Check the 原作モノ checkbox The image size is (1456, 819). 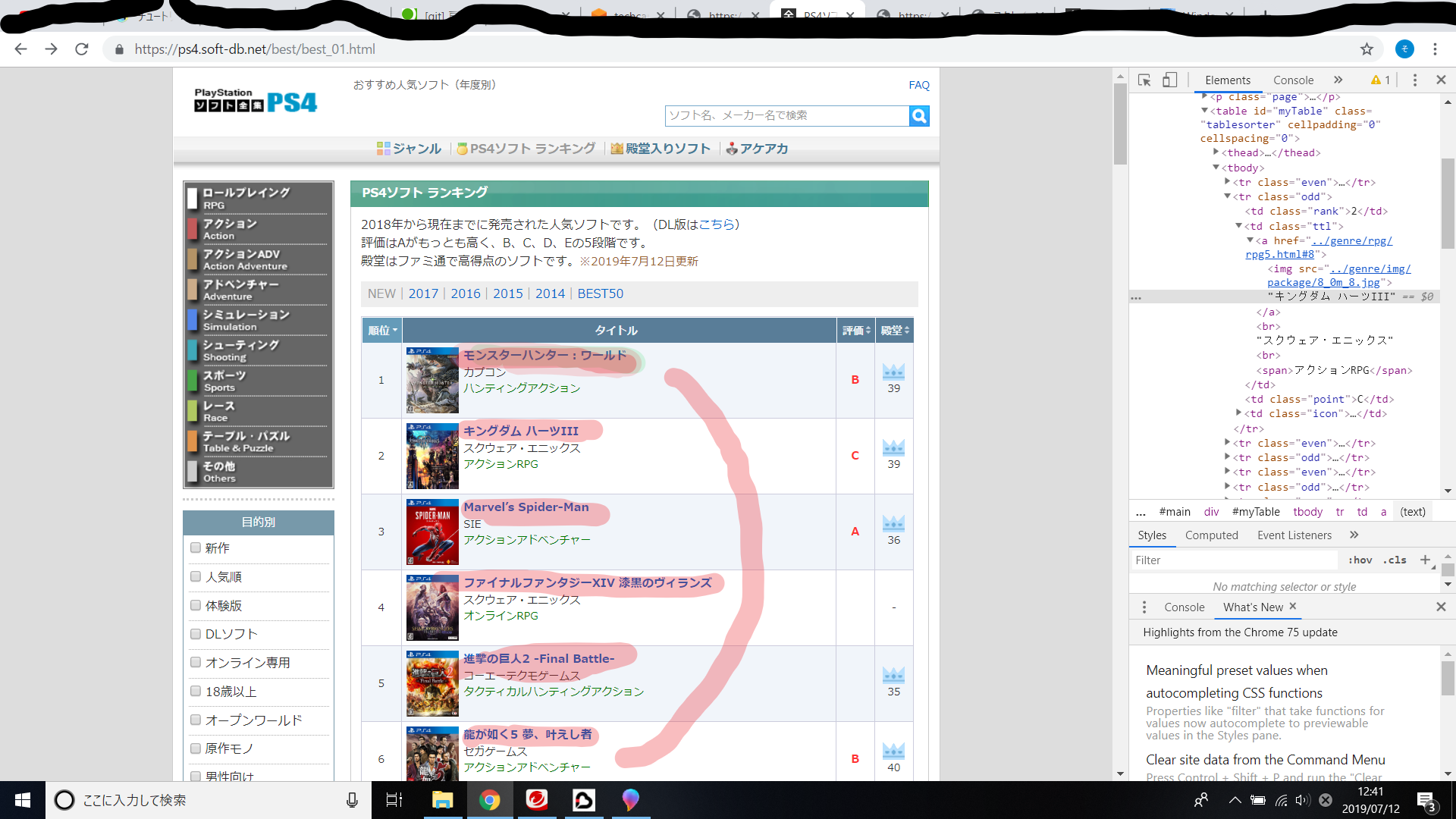coord(196,748)
